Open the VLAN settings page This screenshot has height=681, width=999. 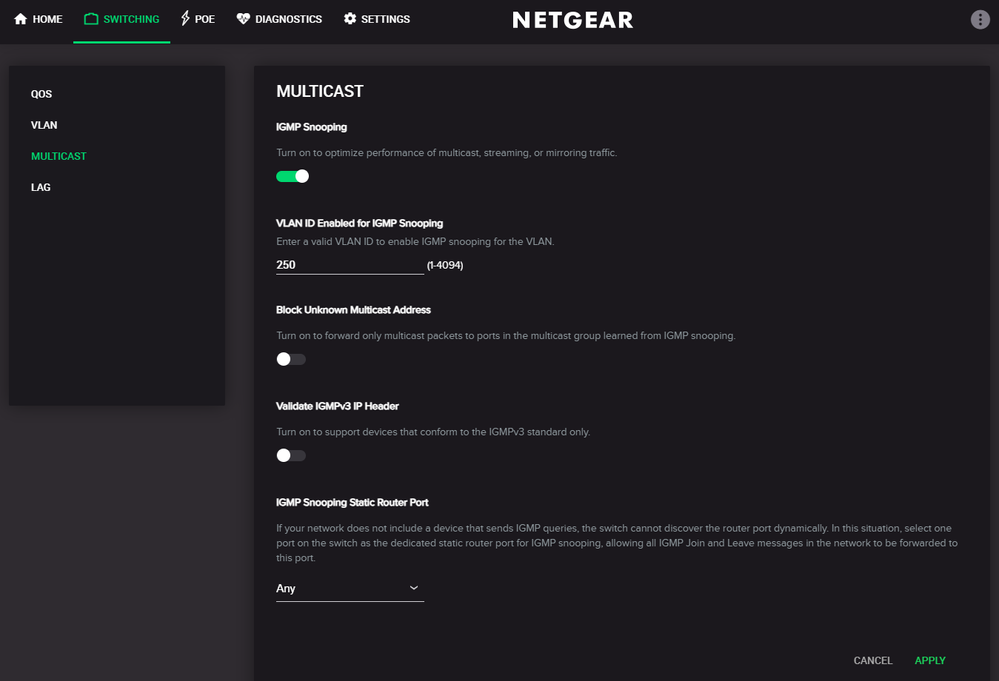[44, 125]
